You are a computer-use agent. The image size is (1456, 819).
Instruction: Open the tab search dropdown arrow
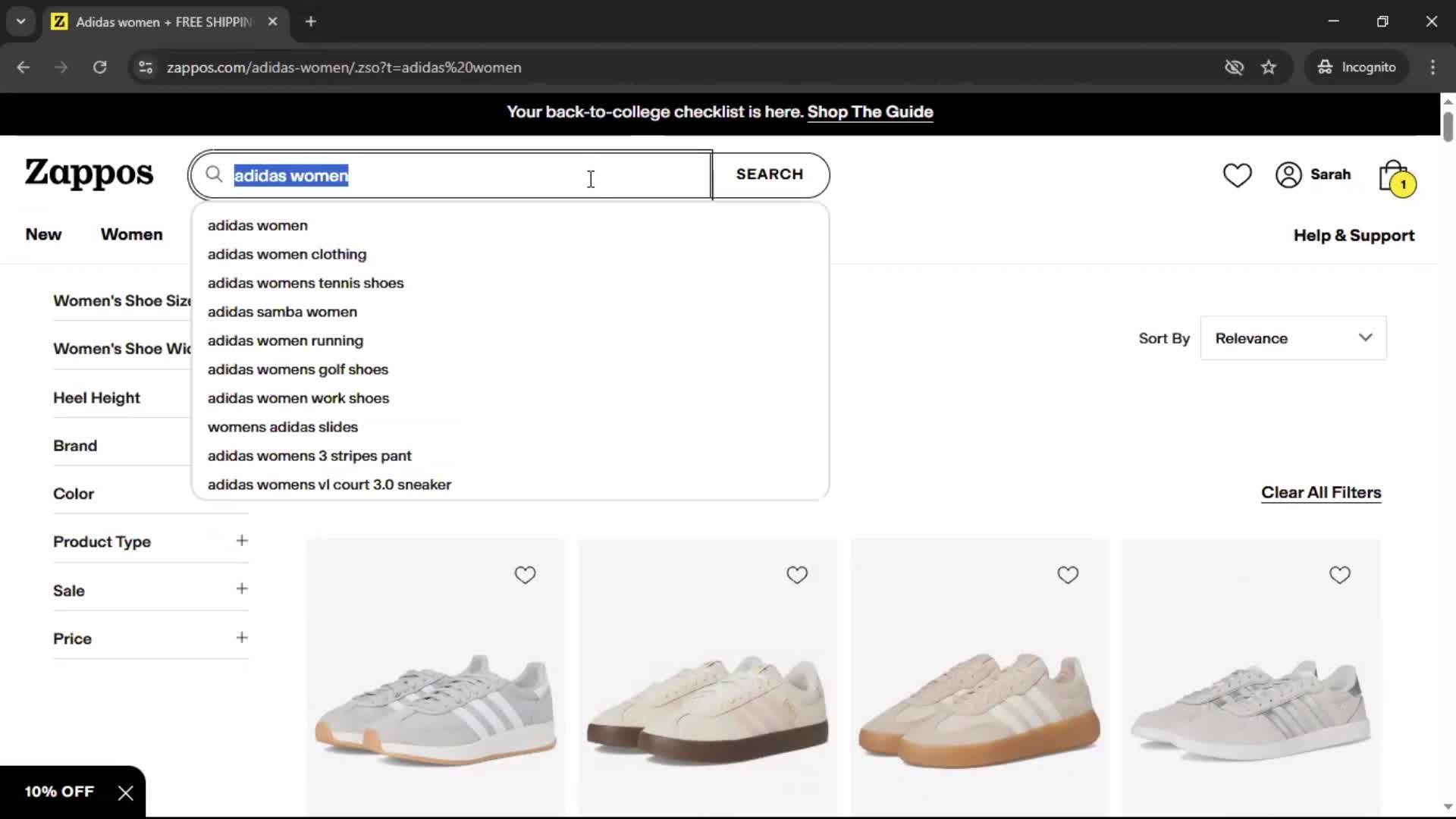pyautogui.click(x=21, y=22)
